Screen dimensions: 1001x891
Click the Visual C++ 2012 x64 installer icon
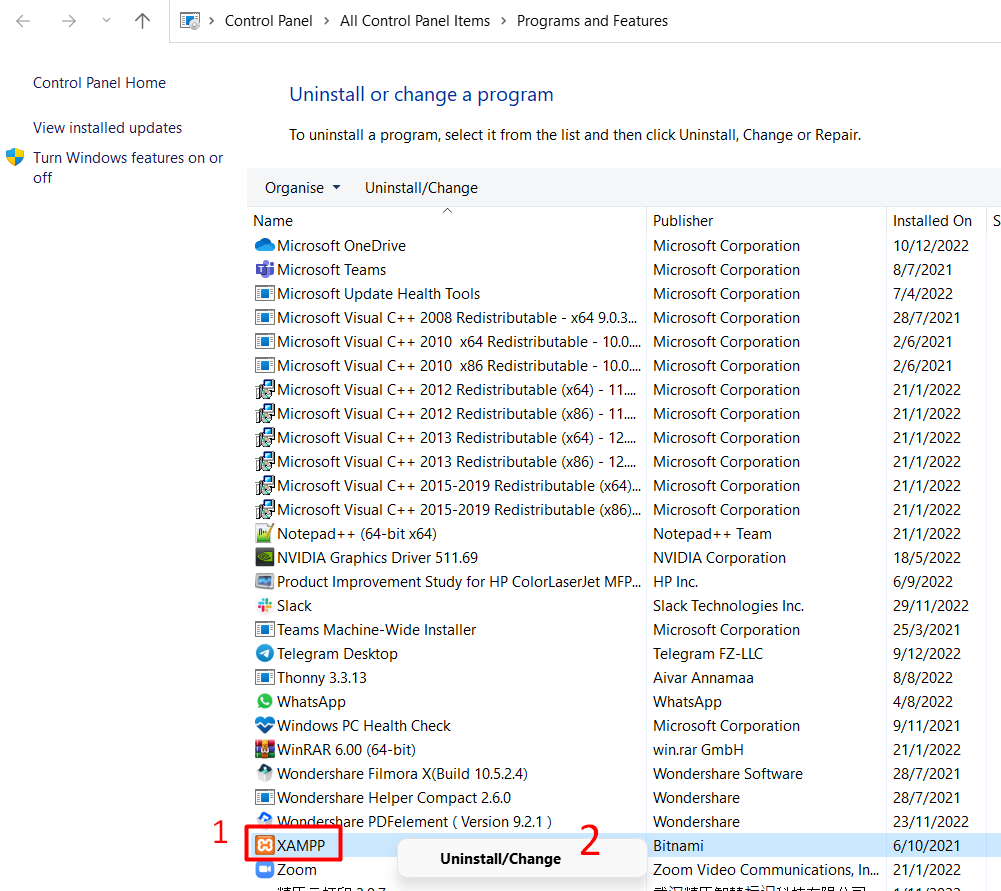click(x=264, y=389)
